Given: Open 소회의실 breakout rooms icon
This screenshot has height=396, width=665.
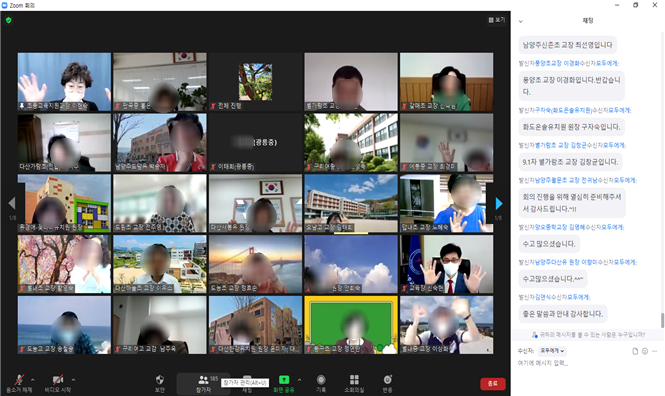Looking at the screenshot, I should click(x=354, y=379).
